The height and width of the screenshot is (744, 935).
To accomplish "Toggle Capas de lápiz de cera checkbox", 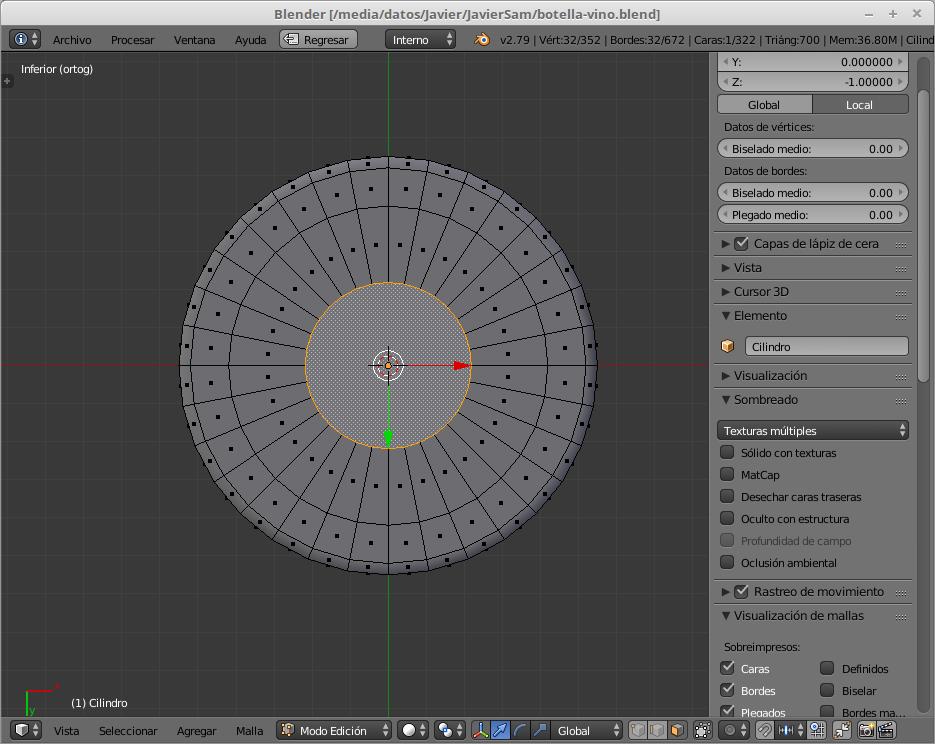I will pos(741,243).
